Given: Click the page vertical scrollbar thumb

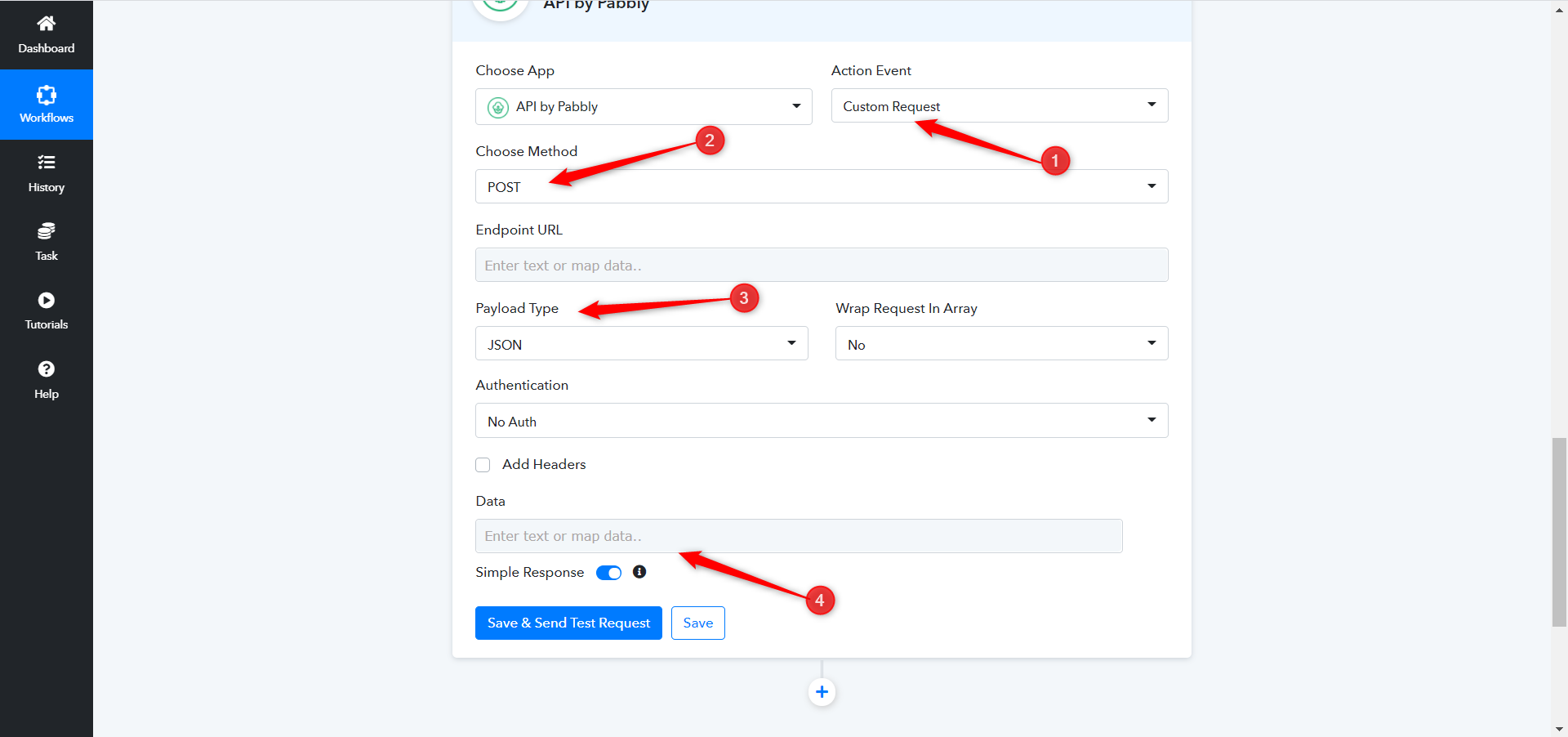Looking at the screenshot, I should click(1560, 533).
